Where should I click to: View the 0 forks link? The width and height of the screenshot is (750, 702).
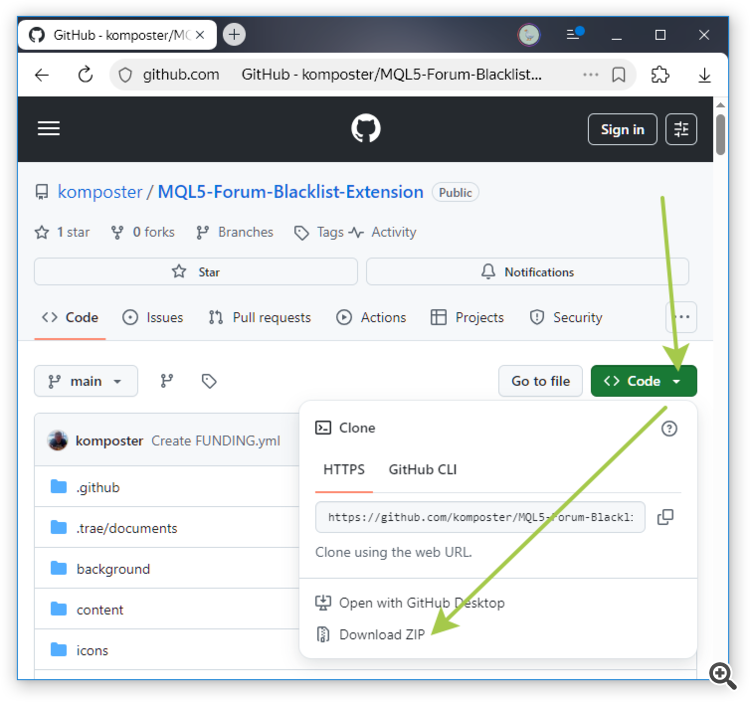[143, 232]
